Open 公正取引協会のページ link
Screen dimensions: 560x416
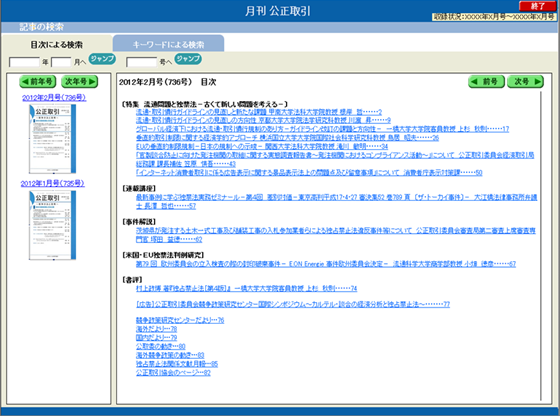point(173,372)
